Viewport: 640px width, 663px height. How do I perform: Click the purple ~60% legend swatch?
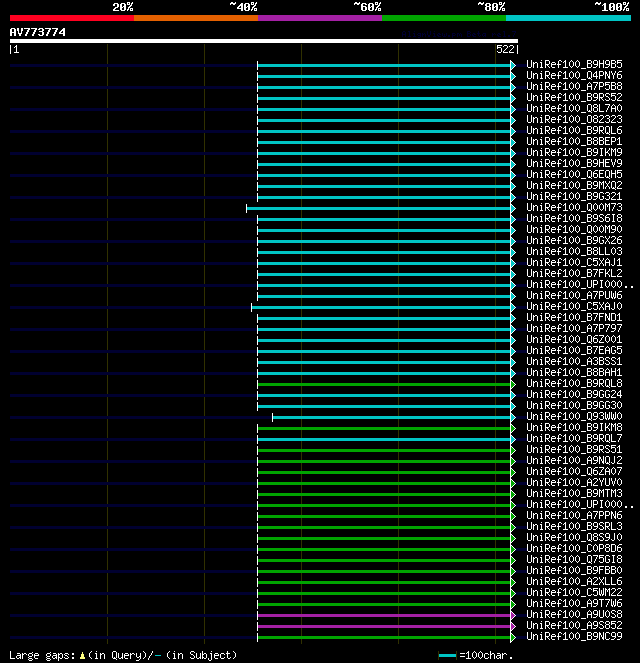pos(320,18)
